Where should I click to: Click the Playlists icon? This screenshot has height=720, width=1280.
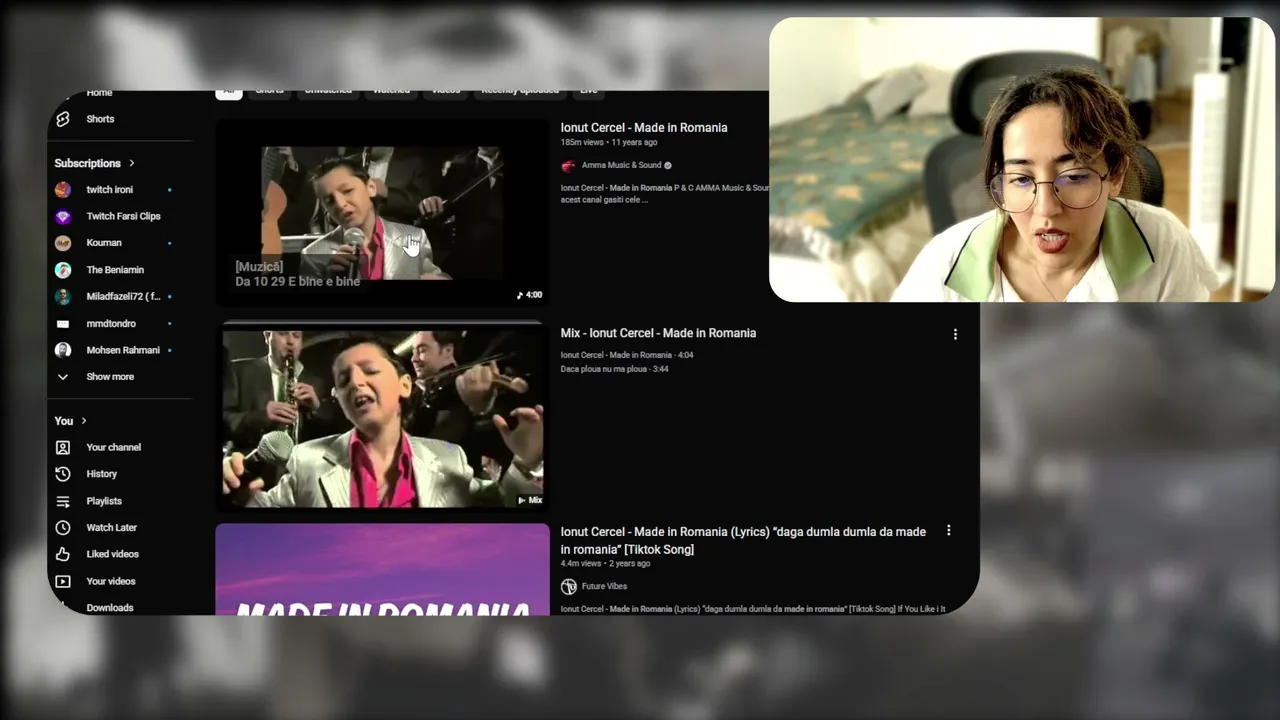[63, 501]
